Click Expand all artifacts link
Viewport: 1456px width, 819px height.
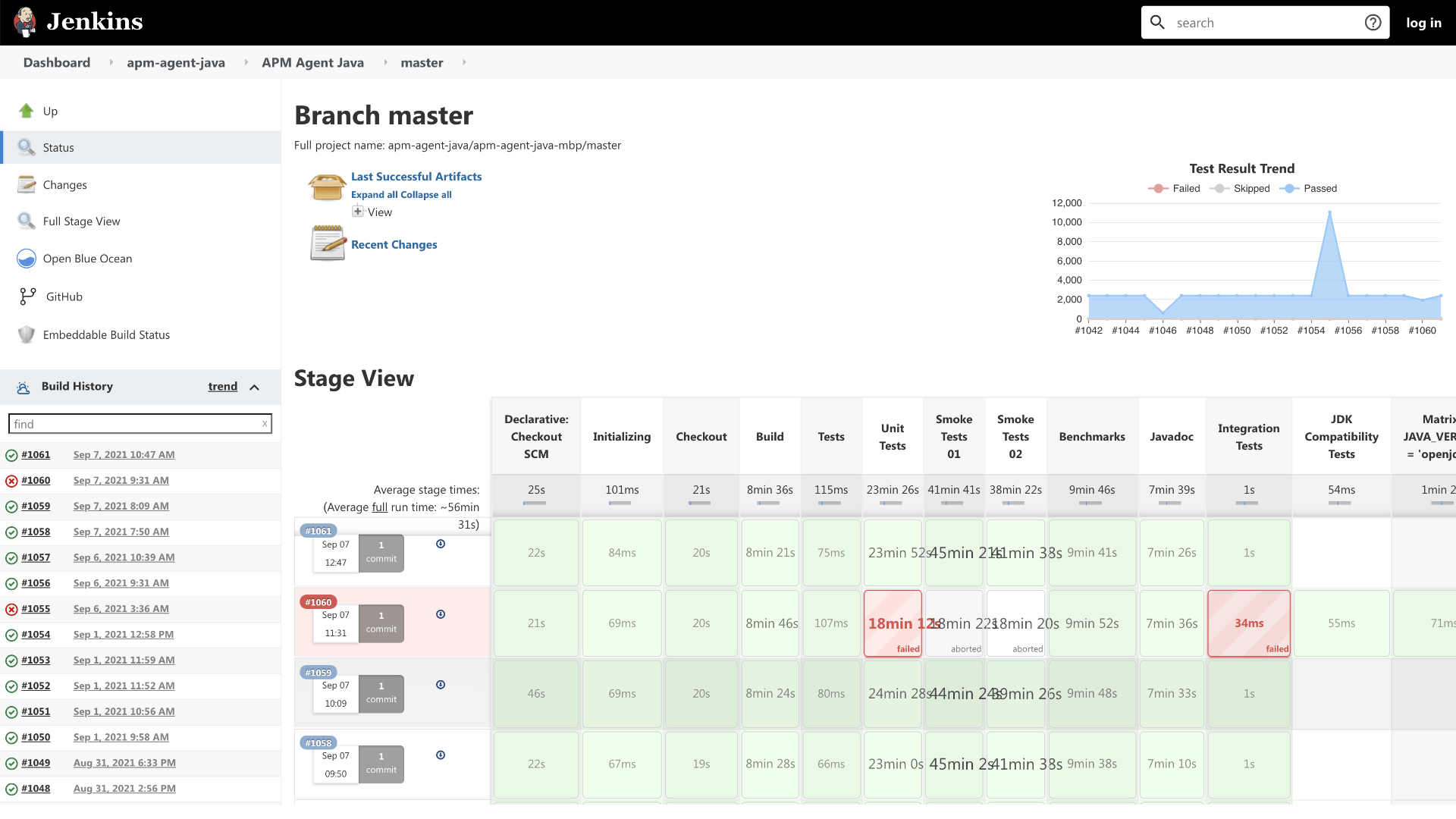click(375, 195)
